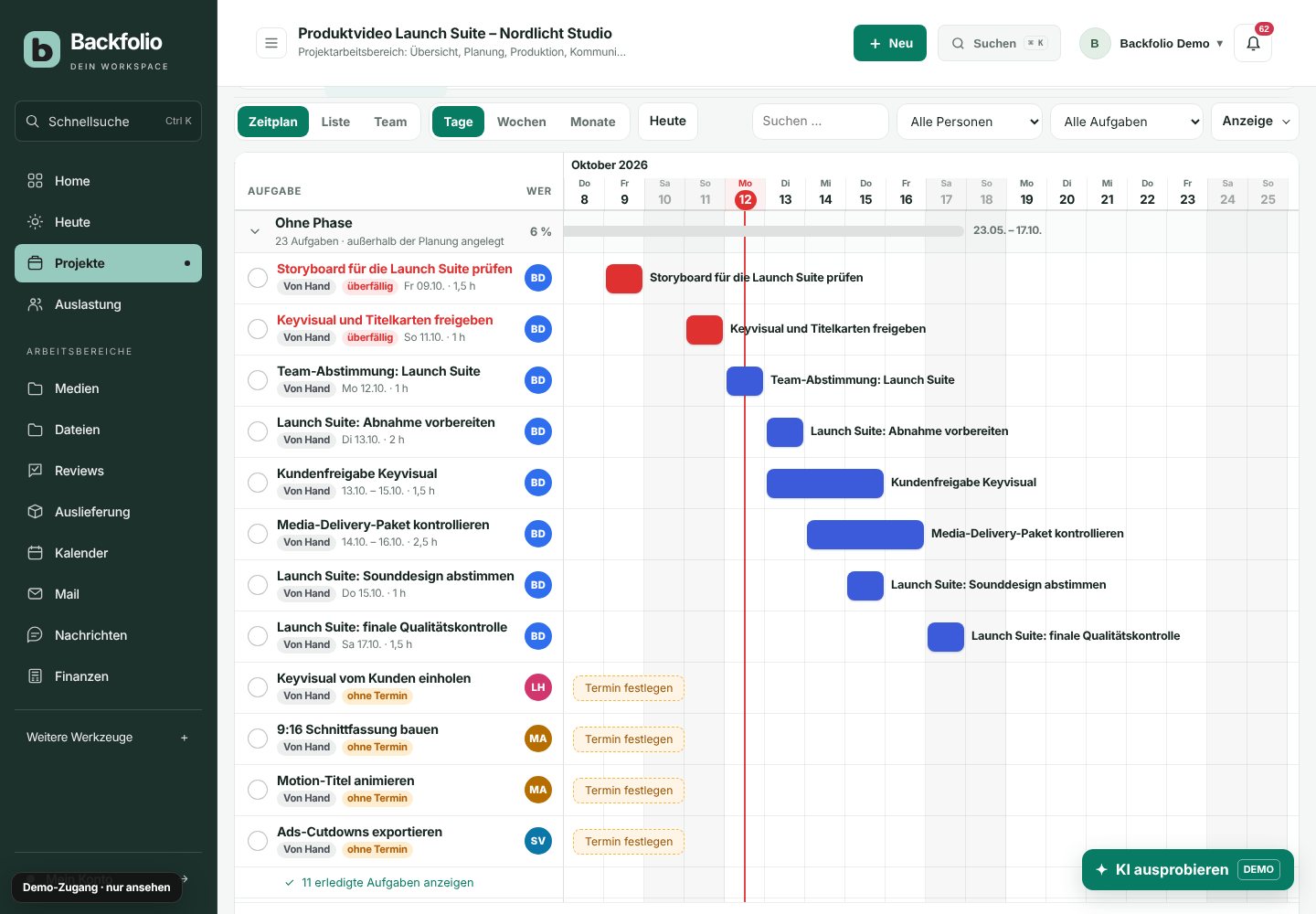The height and width of the screenshot is (914, 1316).
Task: Click BD avatar on Team-Abstimmung row
Action: [x=538, y=380]
